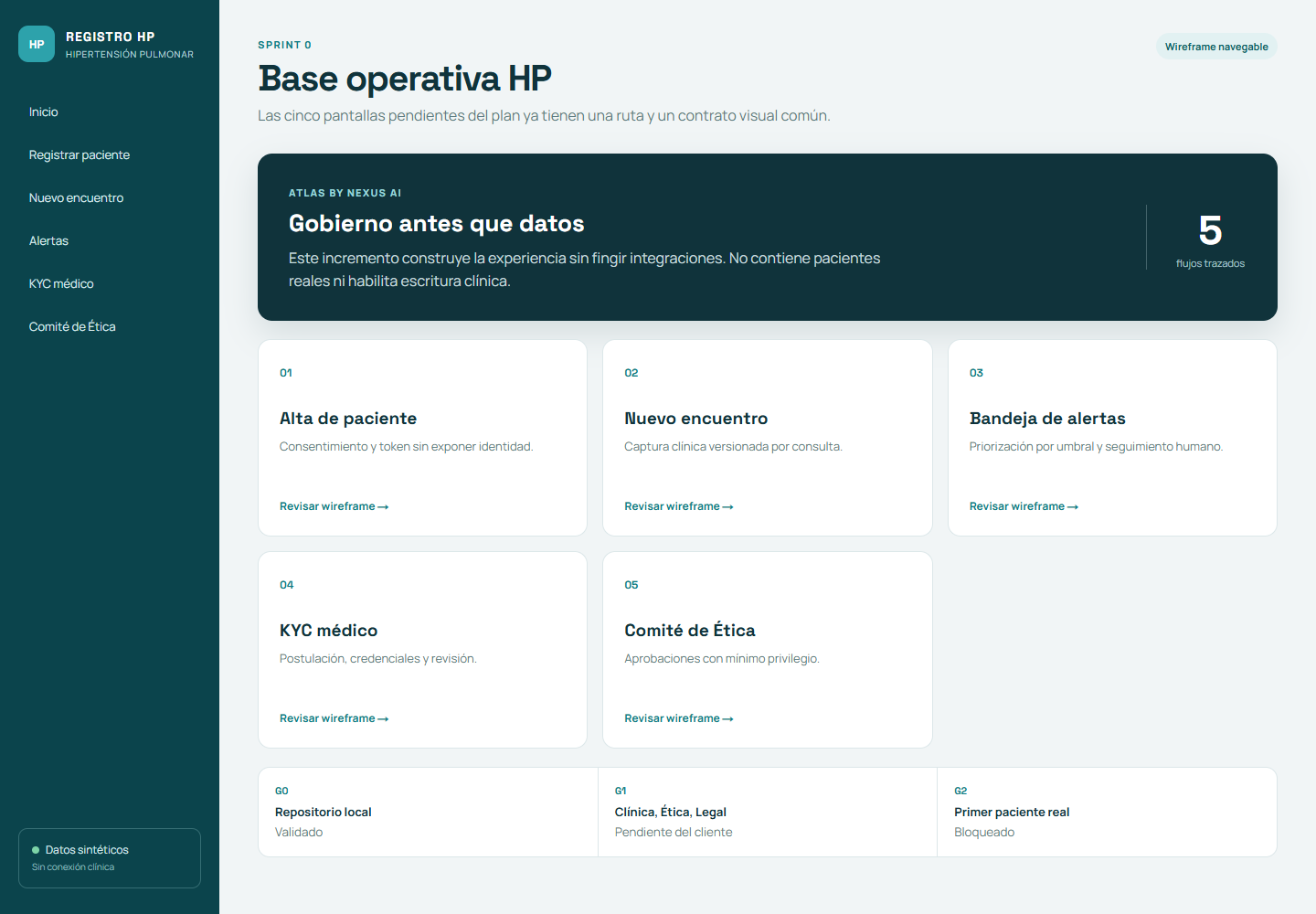Screen dimensions: 1316x914
Task: Click the Validado status text
Action: click(x=299, y=832)
